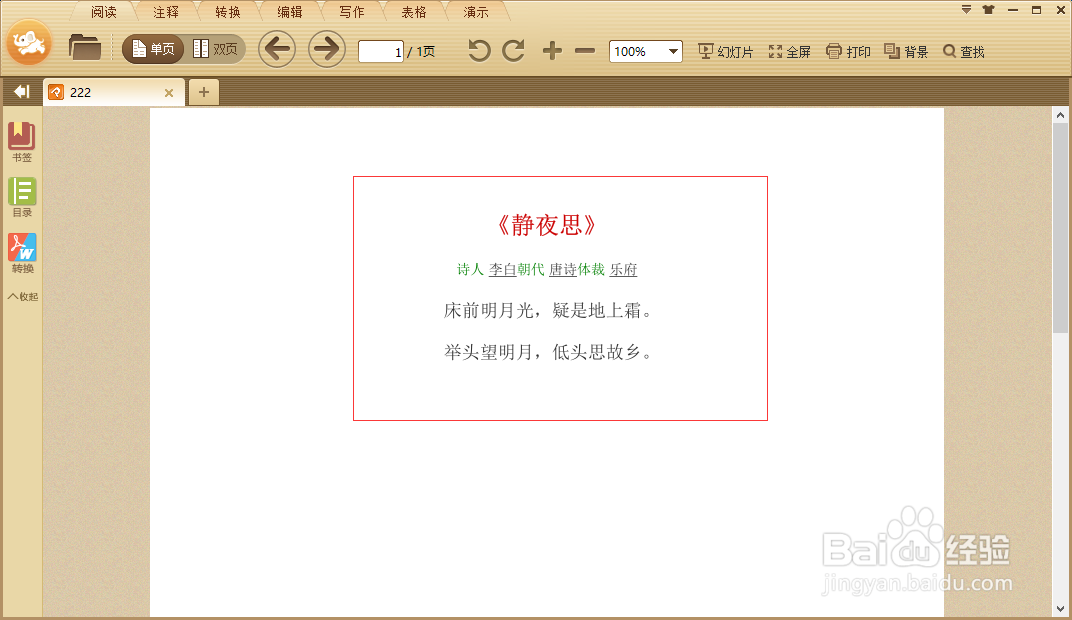Image resolution: width=1072 pixels, height=620 pixels.
Task: Go to next page with right arrow
Action: click(x=326, y=49)
